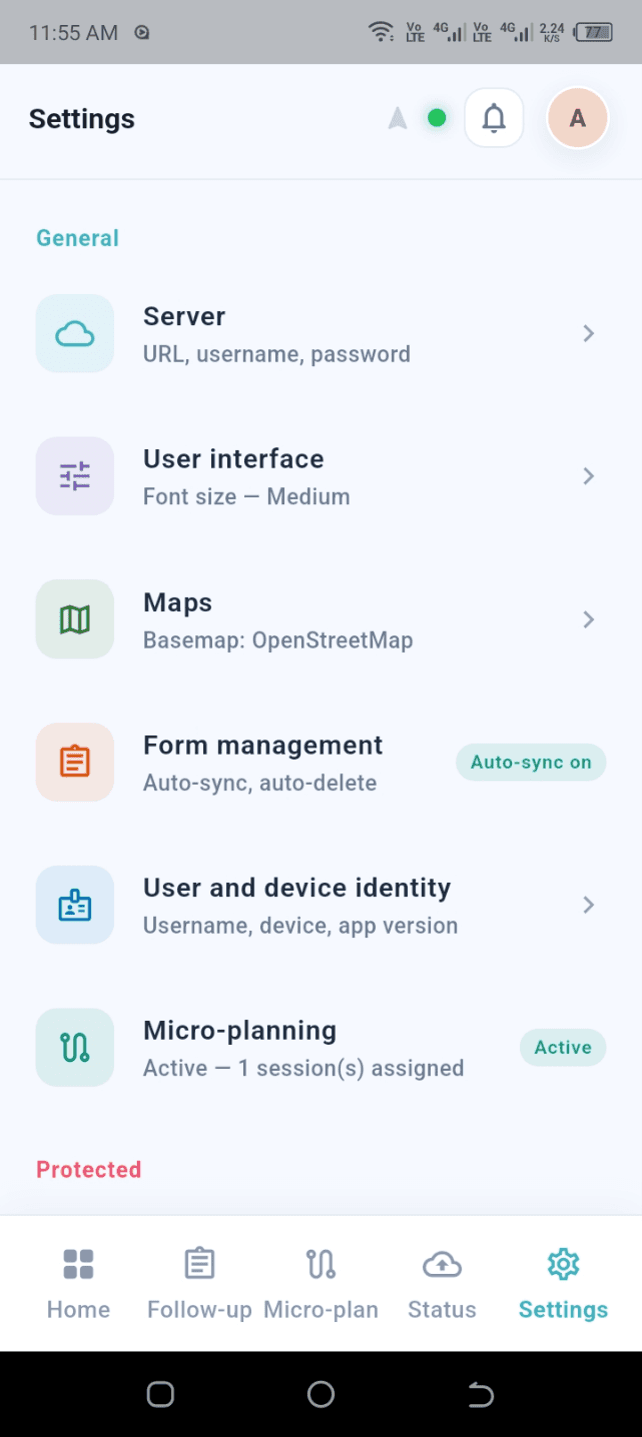Tap the Android recent apps square button

click(160, 1394)
